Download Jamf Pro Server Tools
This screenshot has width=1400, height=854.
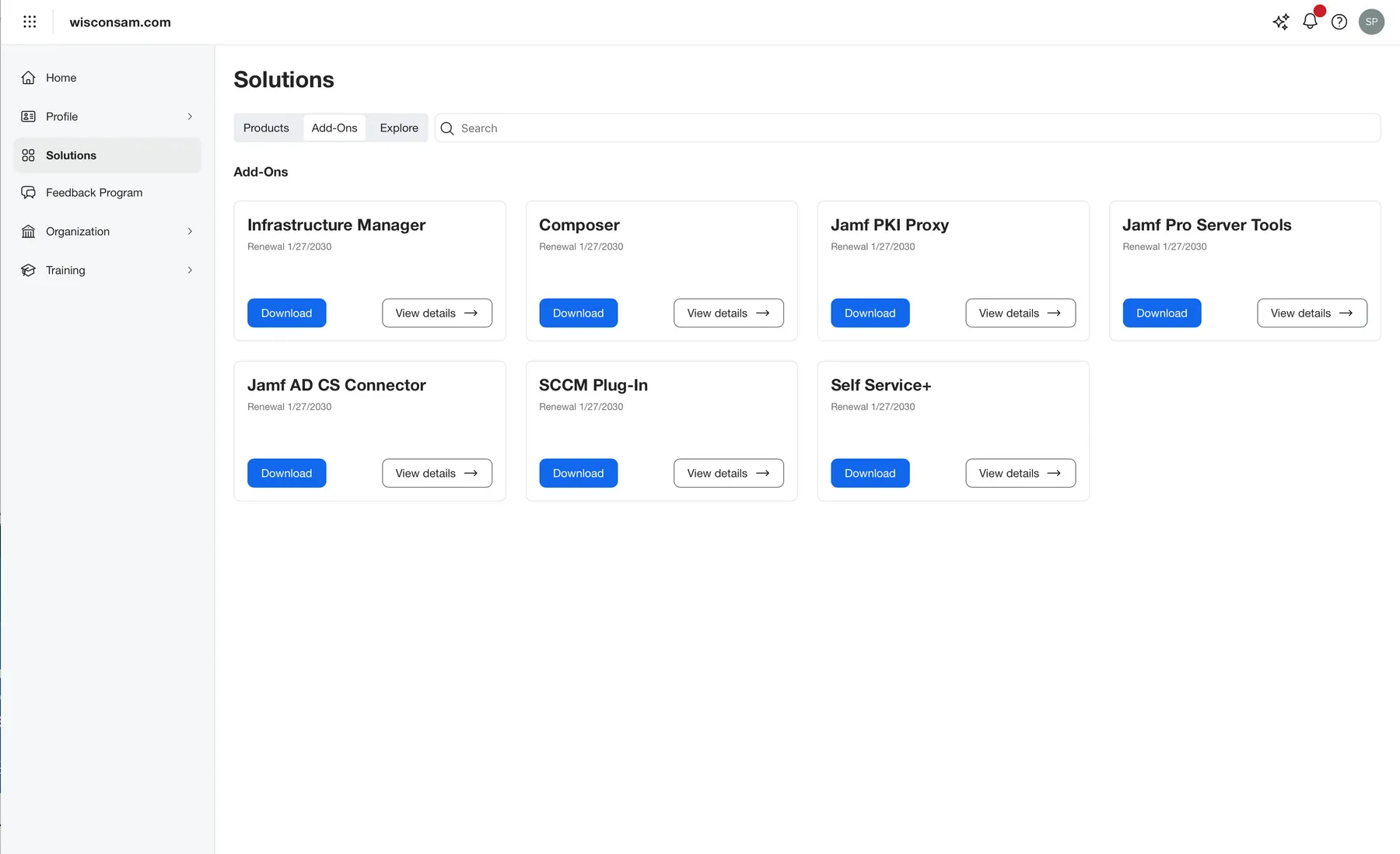(x=1162, y=313)
